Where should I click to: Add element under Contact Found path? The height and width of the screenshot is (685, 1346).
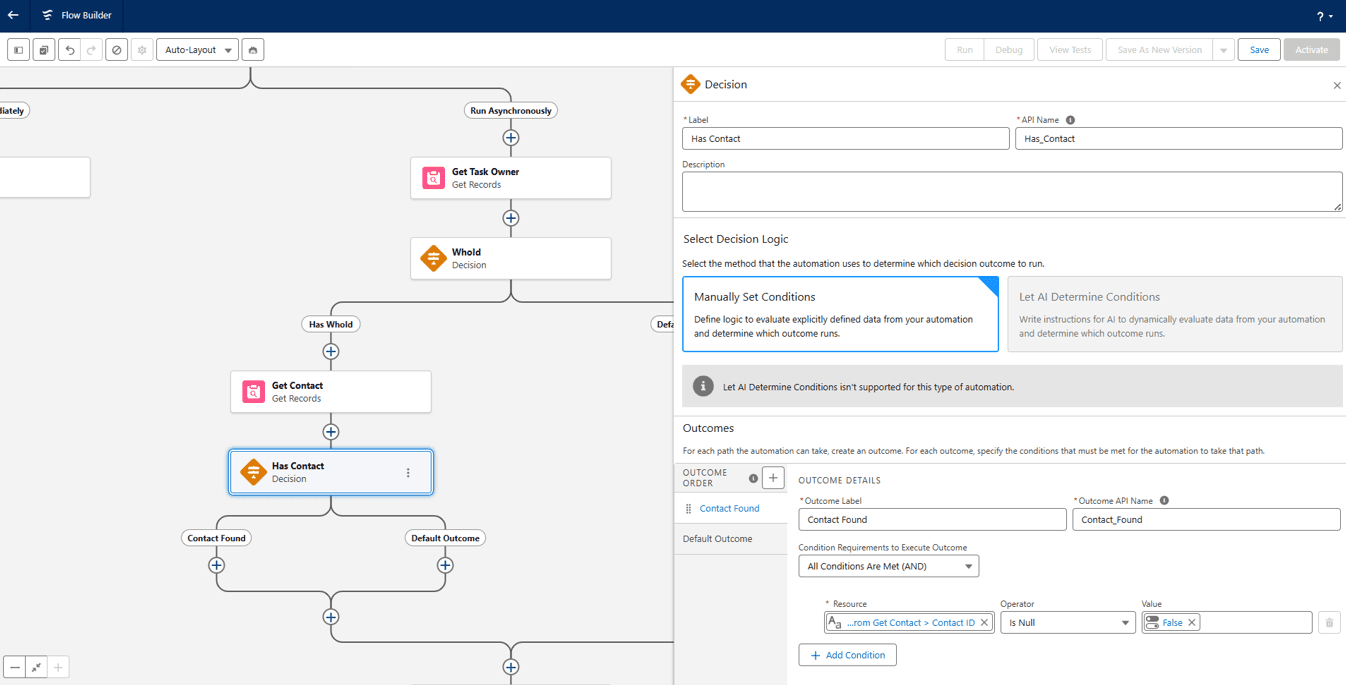(x=216, y=565)
